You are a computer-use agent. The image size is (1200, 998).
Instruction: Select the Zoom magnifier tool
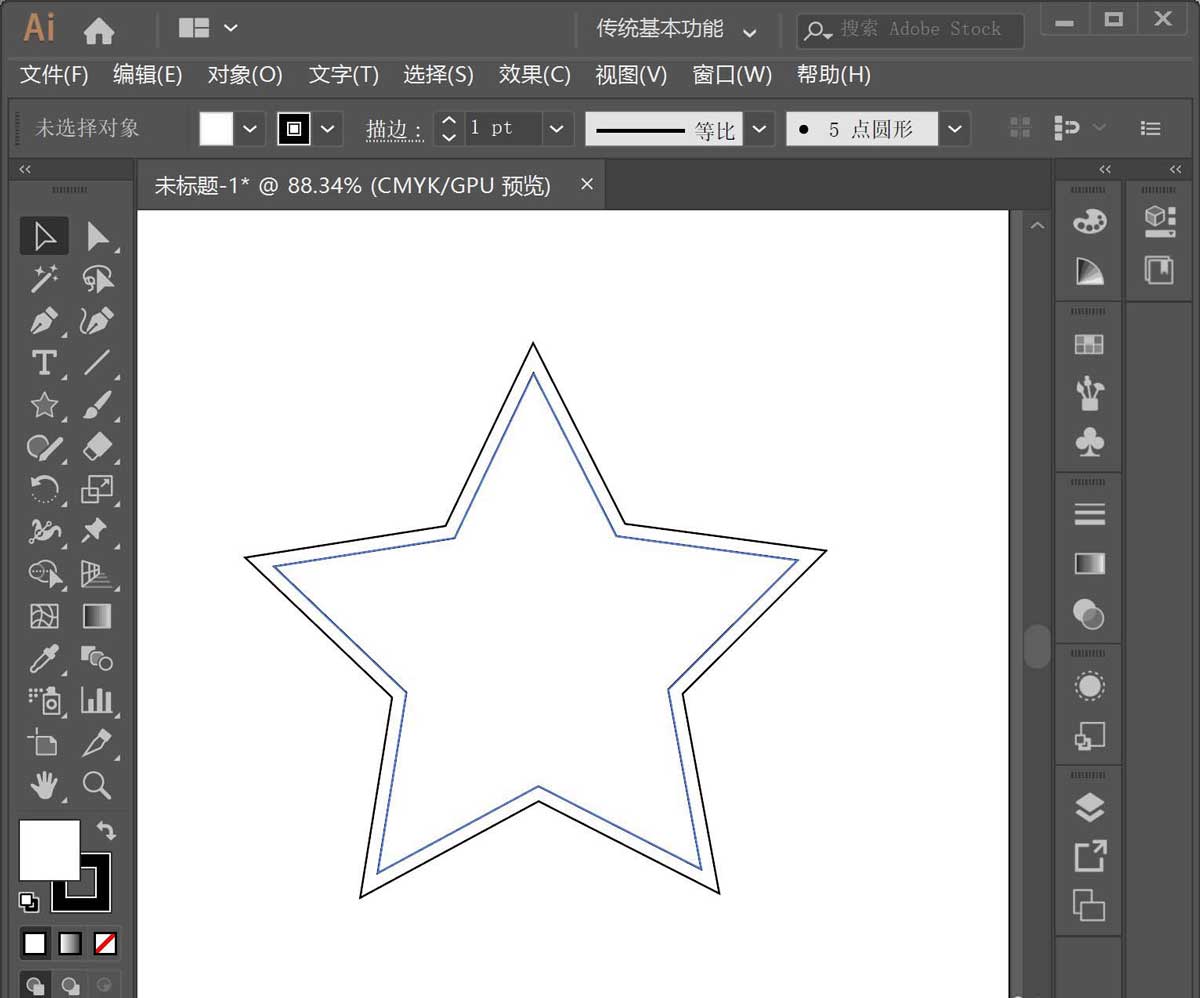point(98,786)
